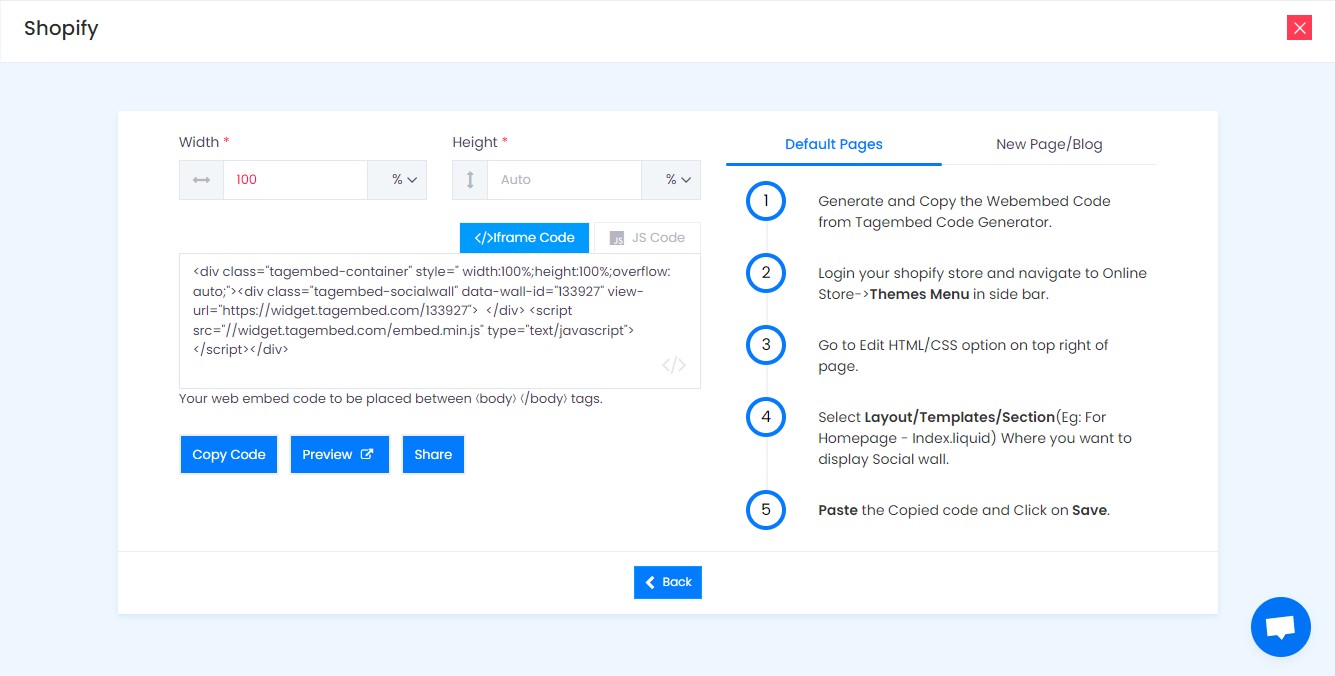
Task: Click the Share button
Action: point(433,454)
